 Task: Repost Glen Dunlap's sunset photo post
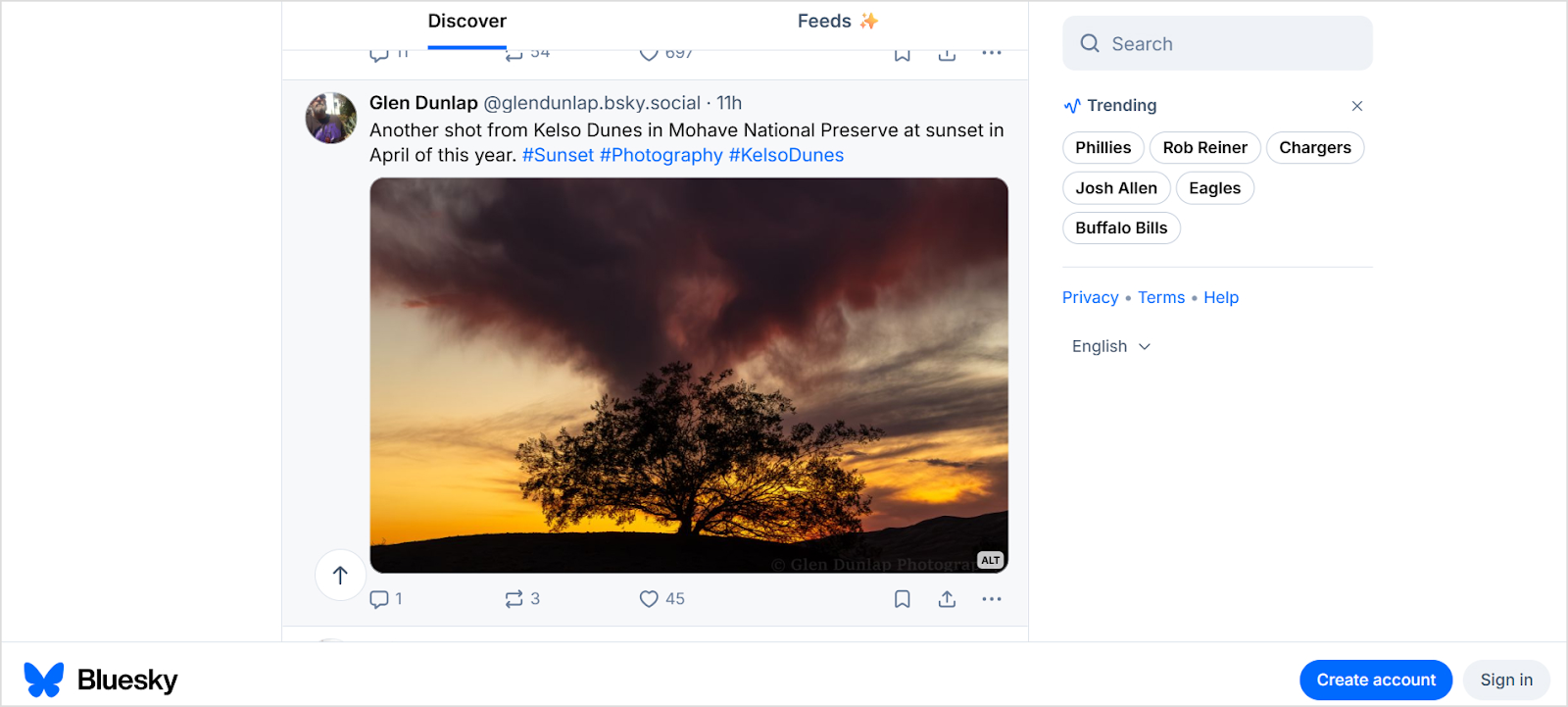514,599
